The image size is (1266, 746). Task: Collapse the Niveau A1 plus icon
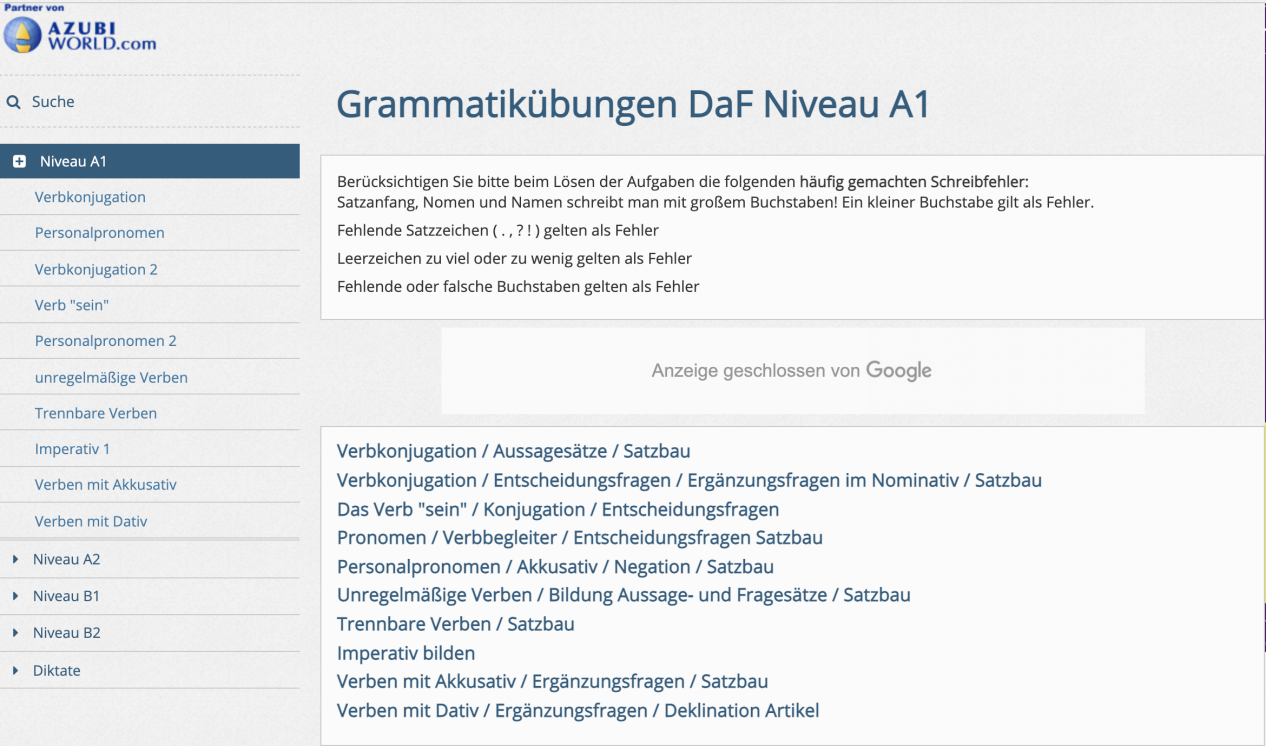coord(19,162)
